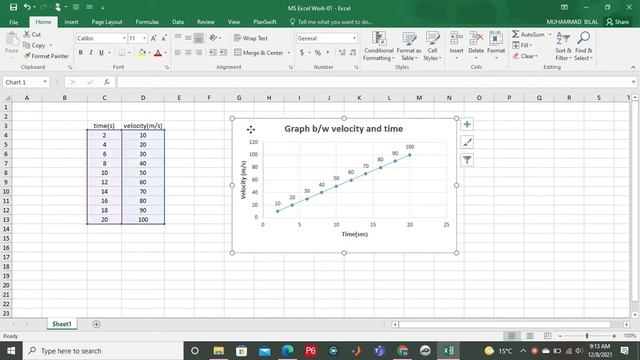Click the Share button
This screenshot has height=360, width=640.
coord(618,22)
